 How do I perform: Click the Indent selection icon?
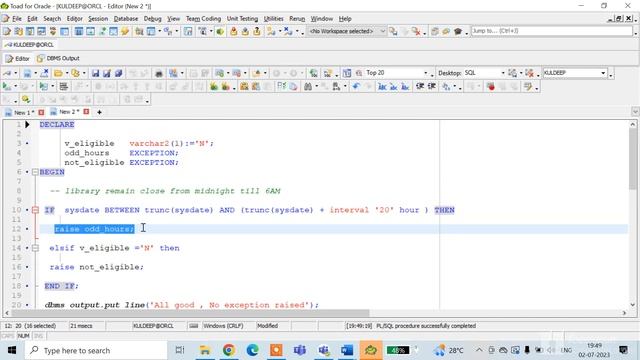coord(420,87)
